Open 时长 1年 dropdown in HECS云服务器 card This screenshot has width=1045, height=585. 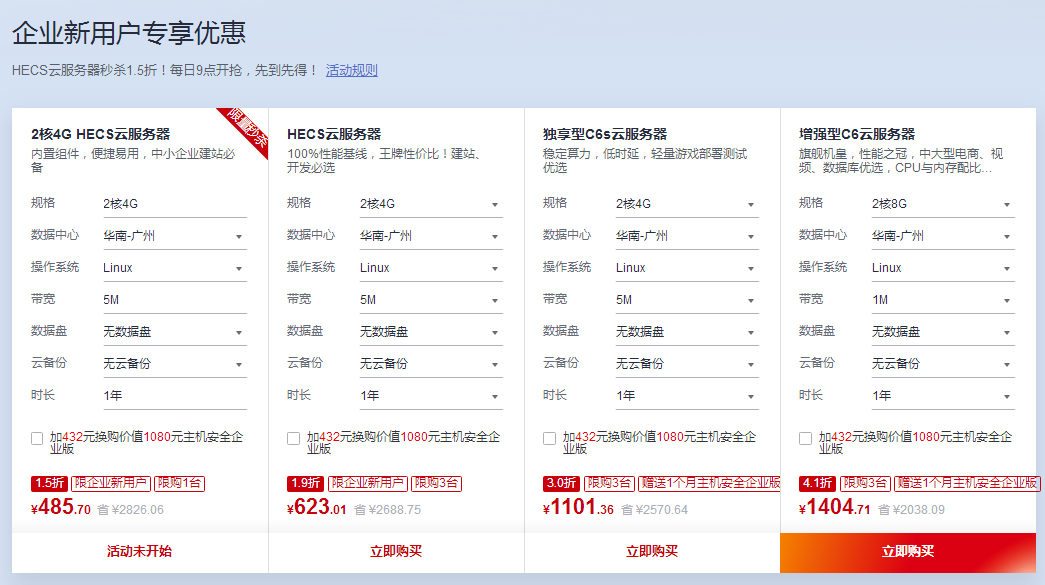pos(431,396)
